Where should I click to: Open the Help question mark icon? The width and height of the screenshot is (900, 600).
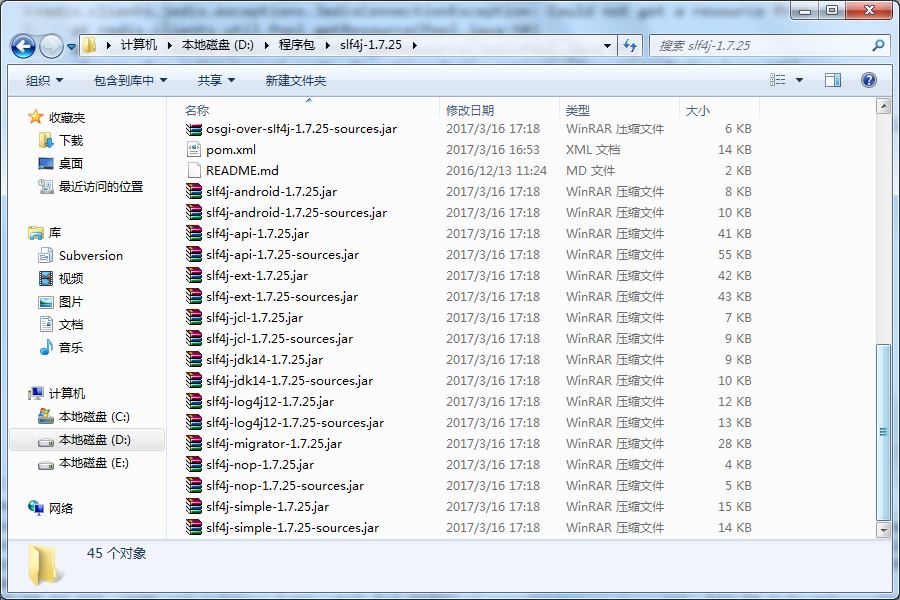(x=868, y=80)
